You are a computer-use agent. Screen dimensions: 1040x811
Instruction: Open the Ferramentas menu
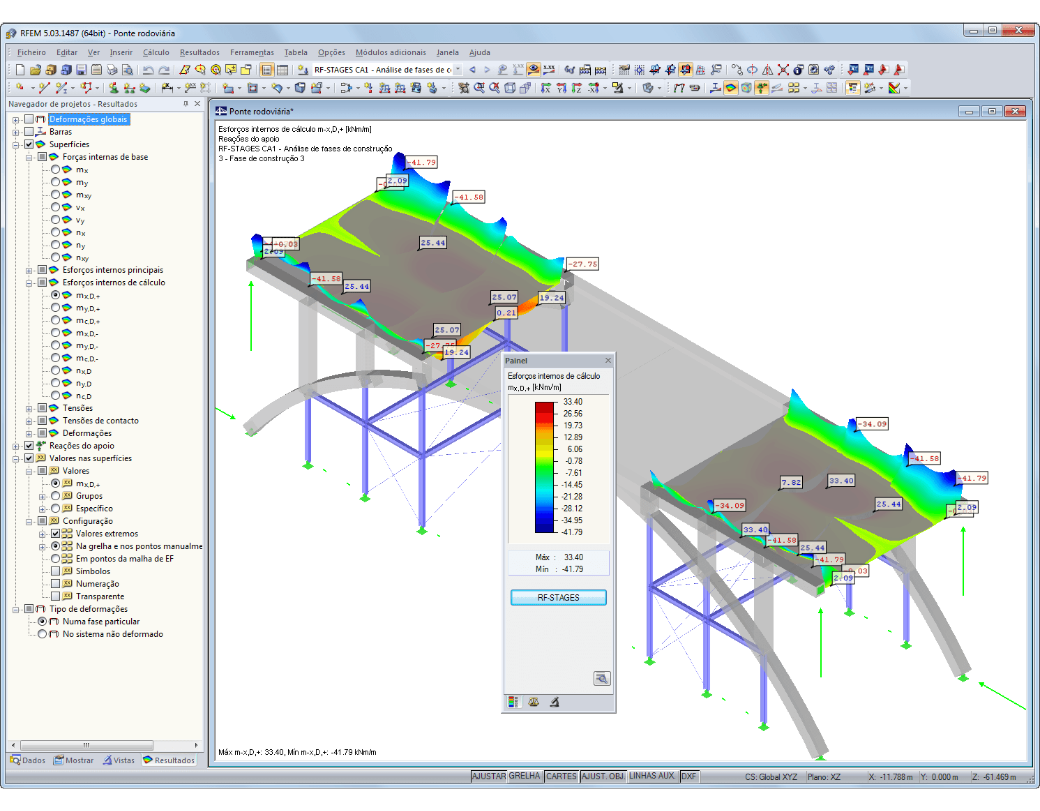pos(251,52)
